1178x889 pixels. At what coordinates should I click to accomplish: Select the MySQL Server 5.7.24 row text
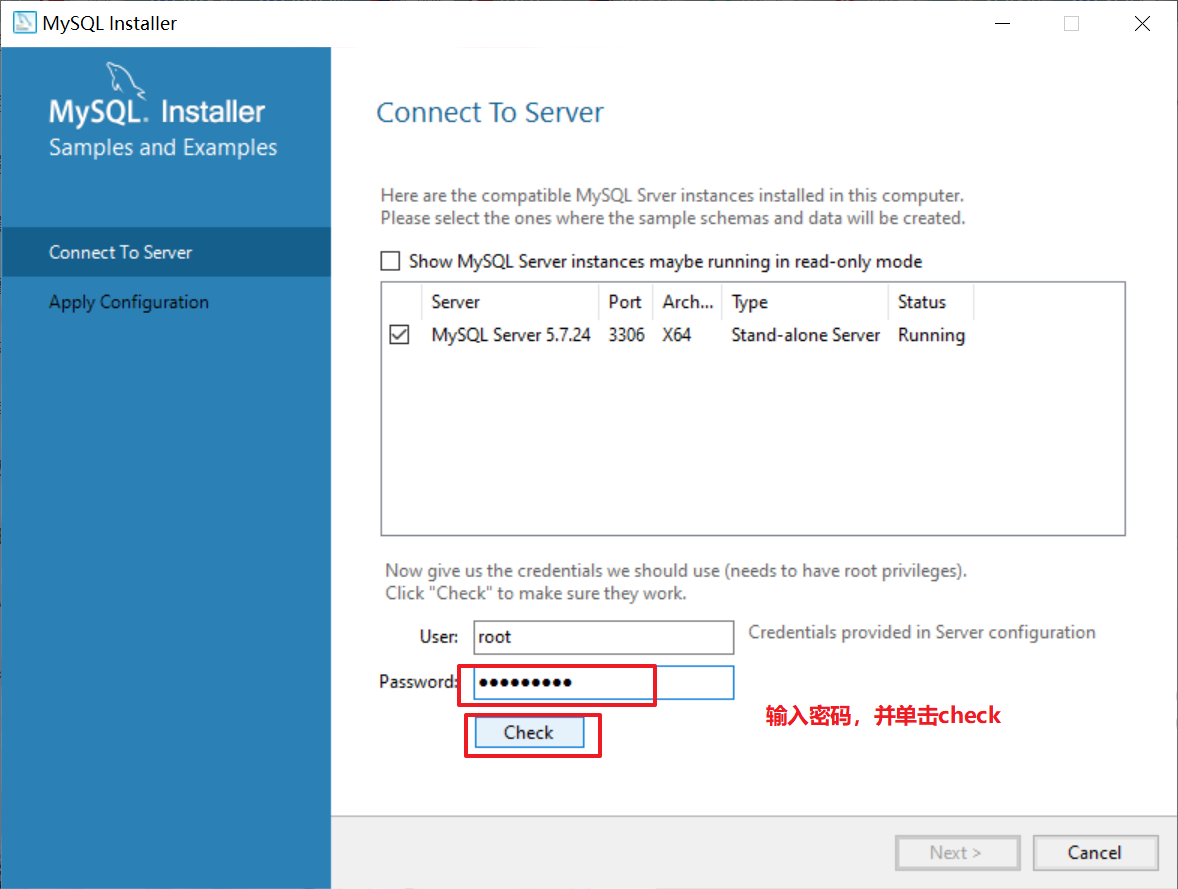pos(511,335)
